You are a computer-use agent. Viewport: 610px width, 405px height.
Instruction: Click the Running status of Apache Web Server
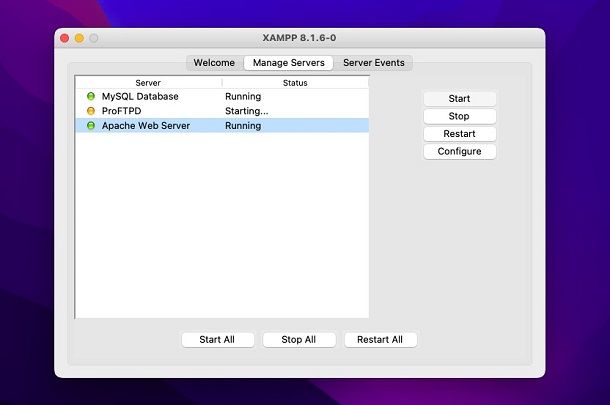point(243,126)
